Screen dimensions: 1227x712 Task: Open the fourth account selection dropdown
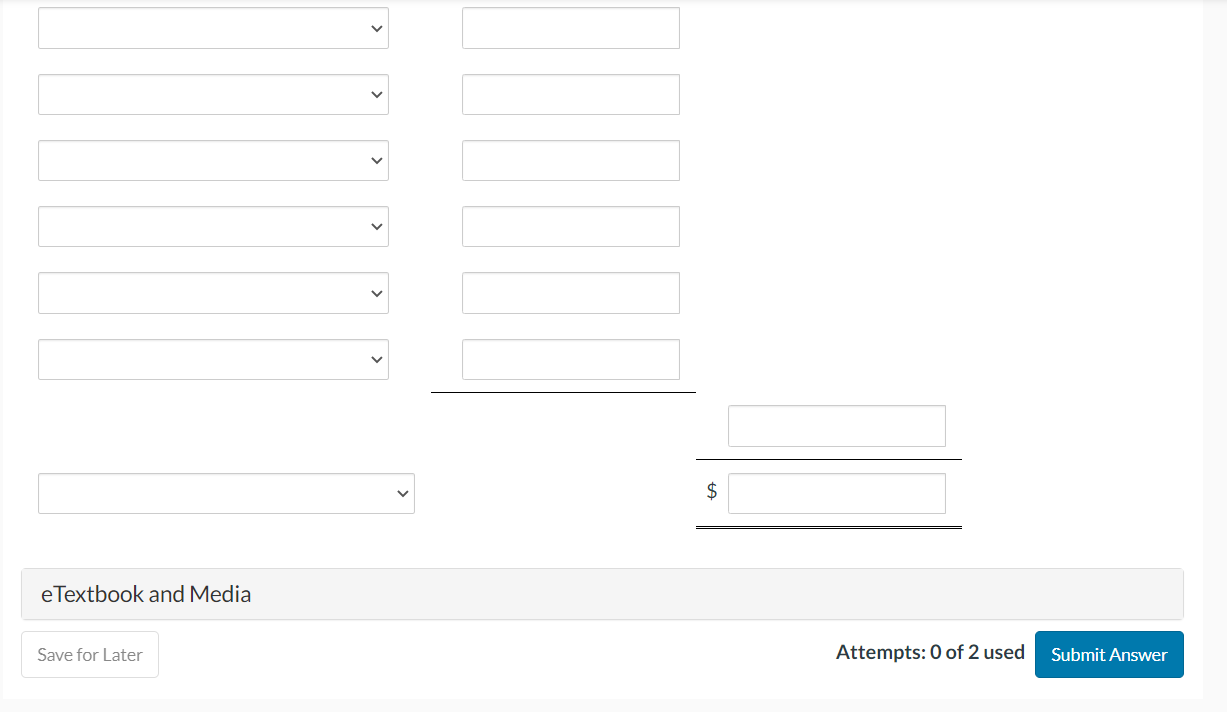click(213, 226)
